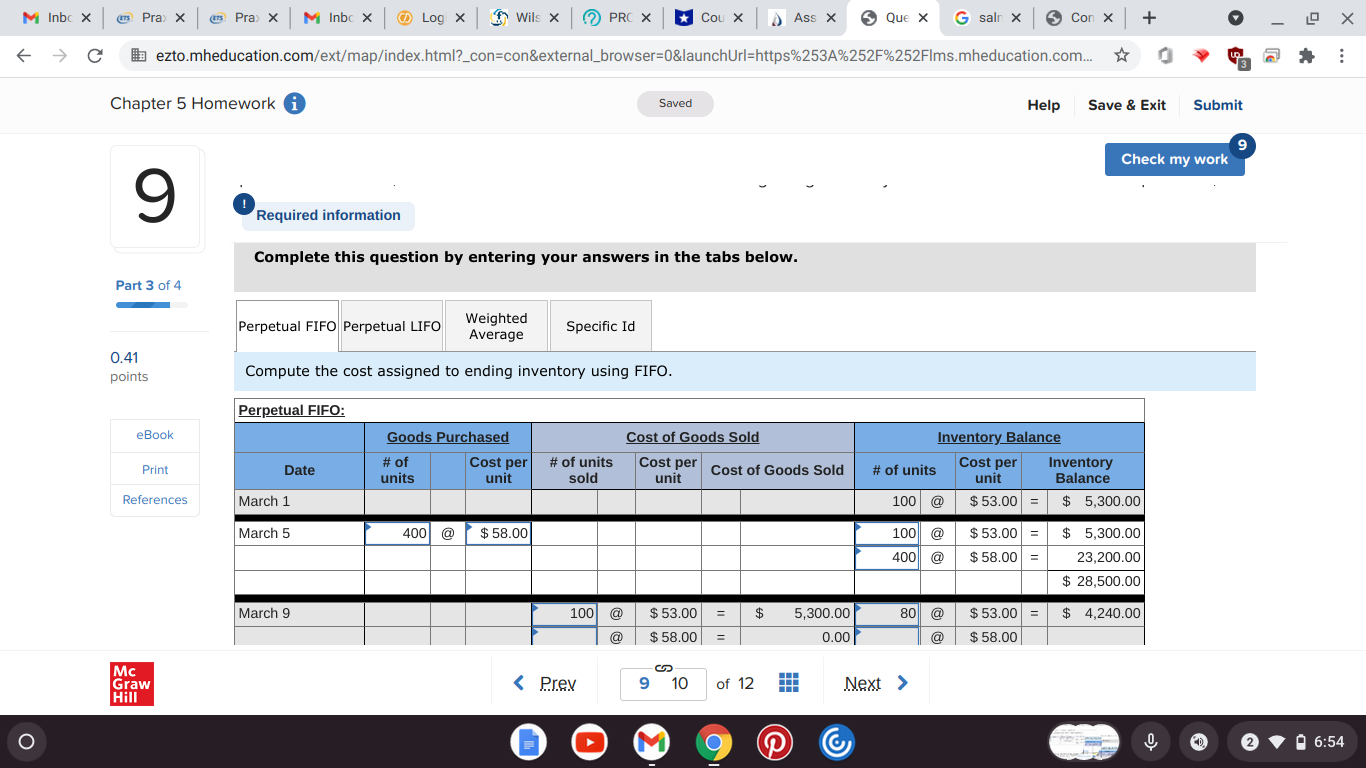The height and width of the screenshot is (768, 1366).
Task: Open the eBook sidebar button
Action: point(155,435)
